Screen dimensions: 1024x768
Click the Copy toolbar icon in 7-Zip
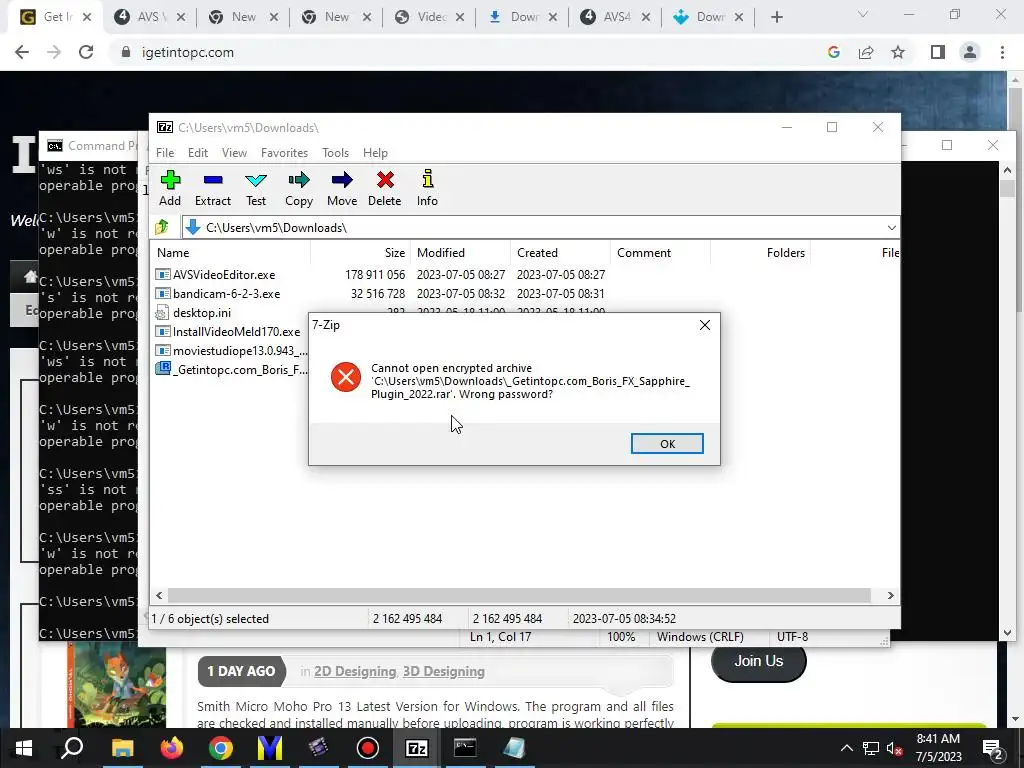(x=298, y=188)
